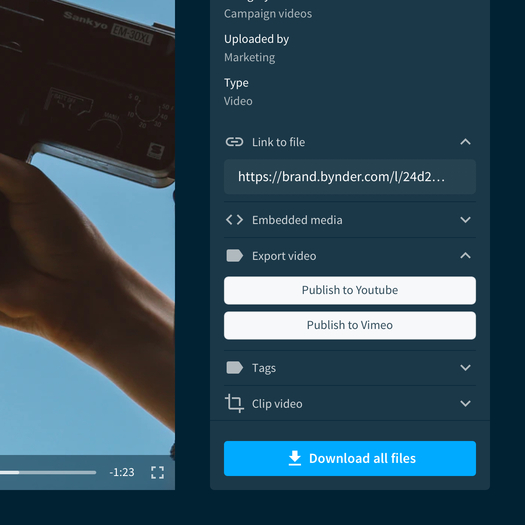Expand the Tags section chevron
The image size is (525, 525).
click(465, 368)
